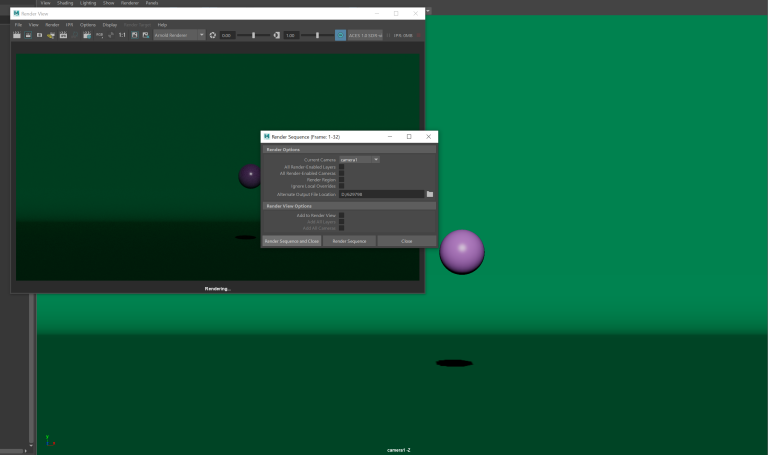Click the exposure slider handle

(253, 35)
